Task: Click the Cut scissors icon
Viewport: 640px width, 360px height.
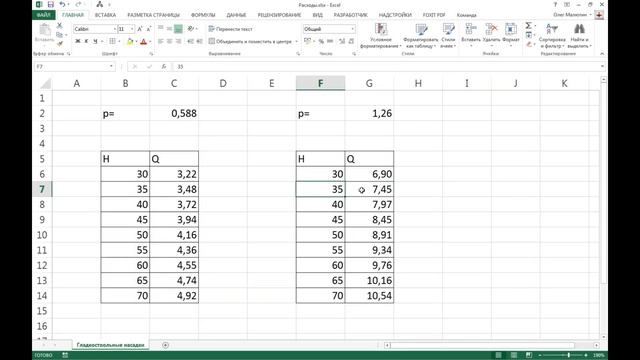Action: click(x=60, y=26)
